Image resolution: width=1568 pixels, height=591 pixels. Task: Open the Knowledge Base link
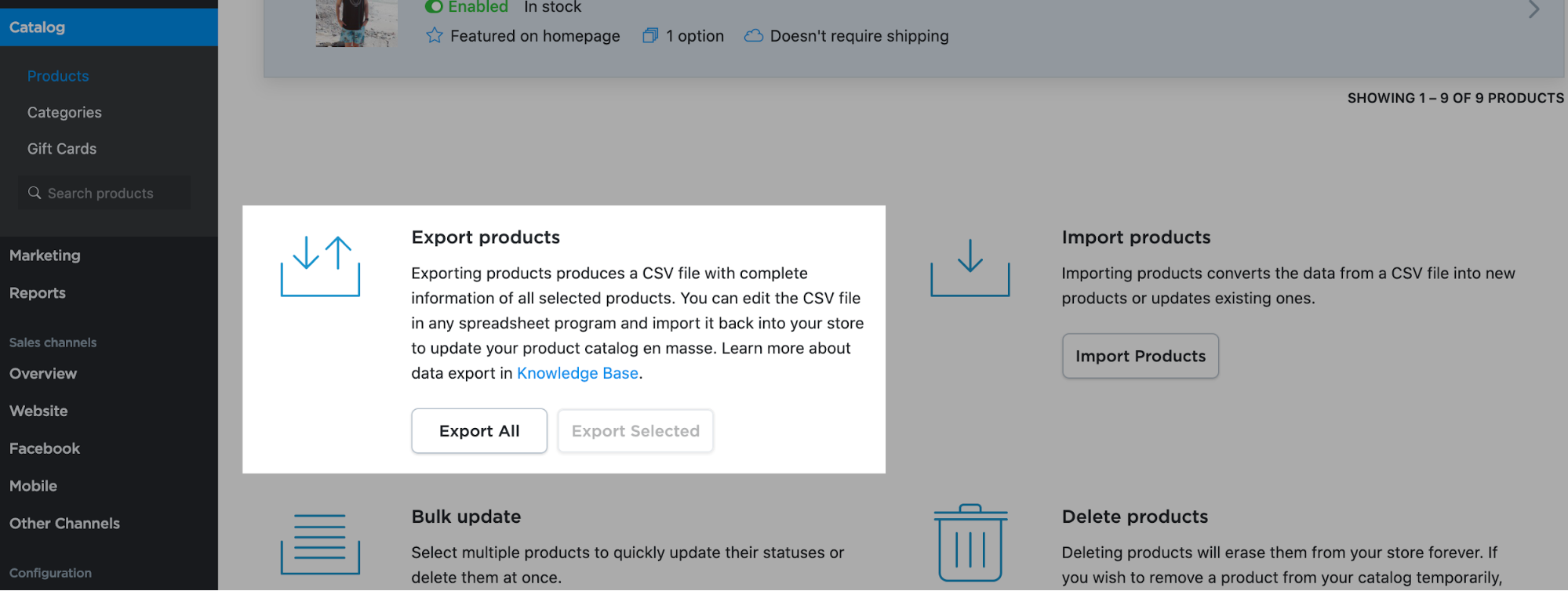point(577,373)
